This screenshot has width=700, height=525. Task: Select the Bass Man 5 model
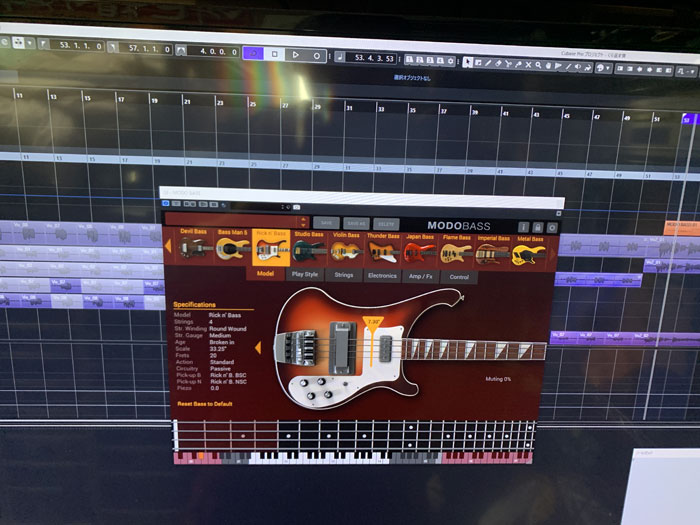[x=232, y=246]
